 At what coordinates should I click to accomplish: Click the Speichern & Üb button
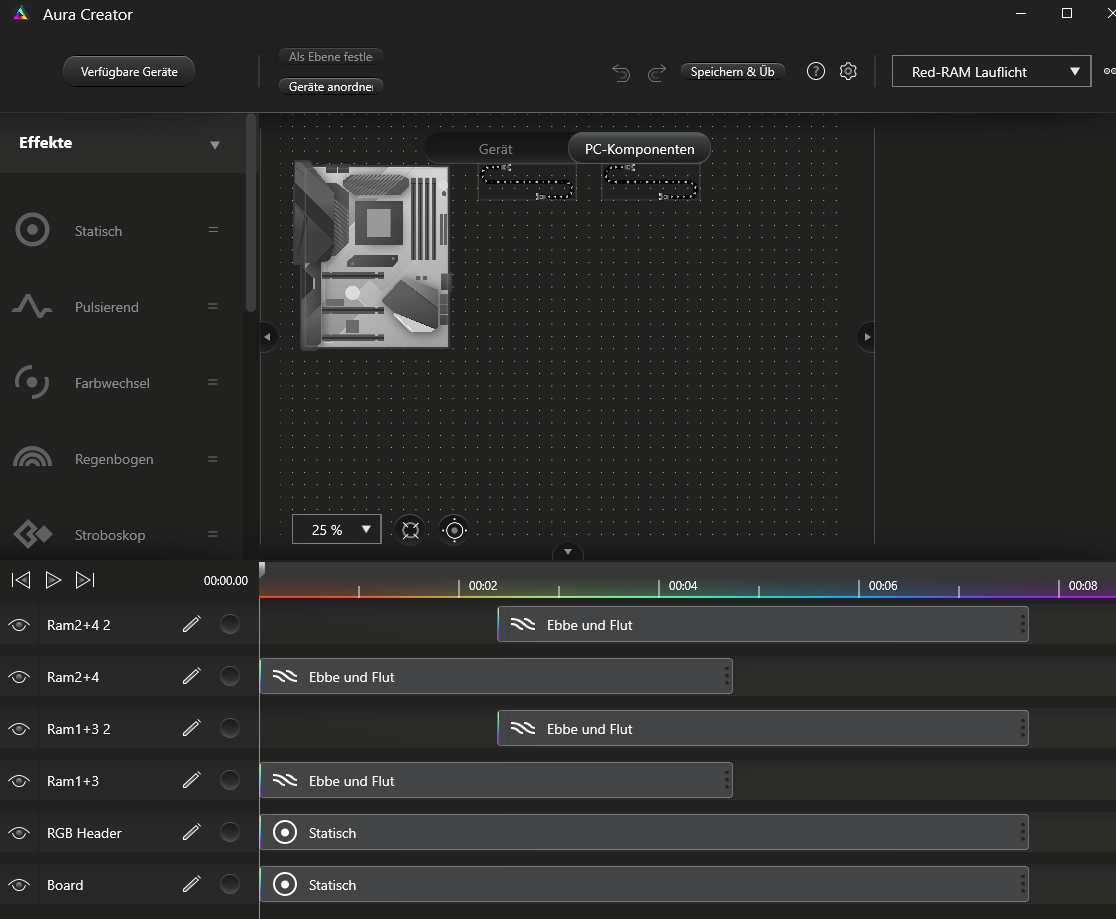click(x=732, y=72)
